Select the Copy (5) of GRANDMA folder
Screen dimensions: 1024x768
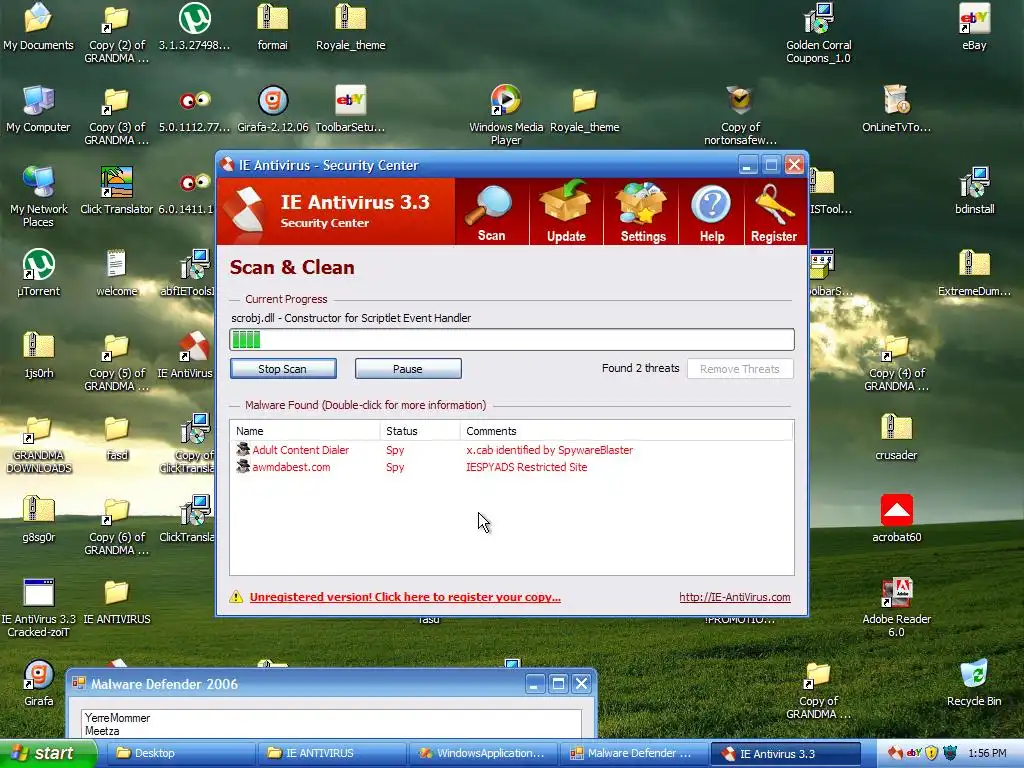pyautogui.click(x=116, y=362)
